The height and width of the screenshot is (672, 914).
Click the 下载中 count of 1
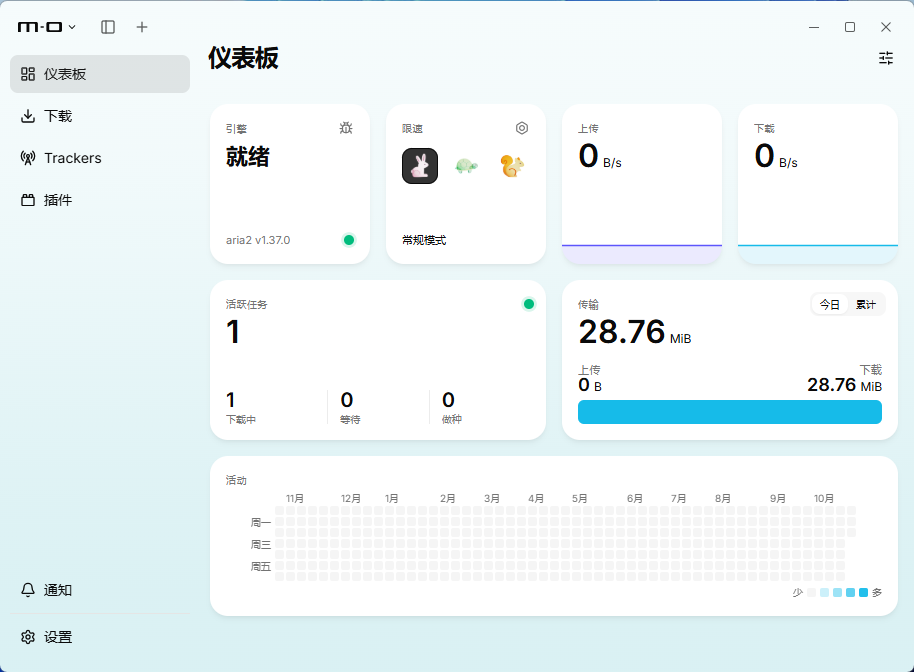(231, 400)
